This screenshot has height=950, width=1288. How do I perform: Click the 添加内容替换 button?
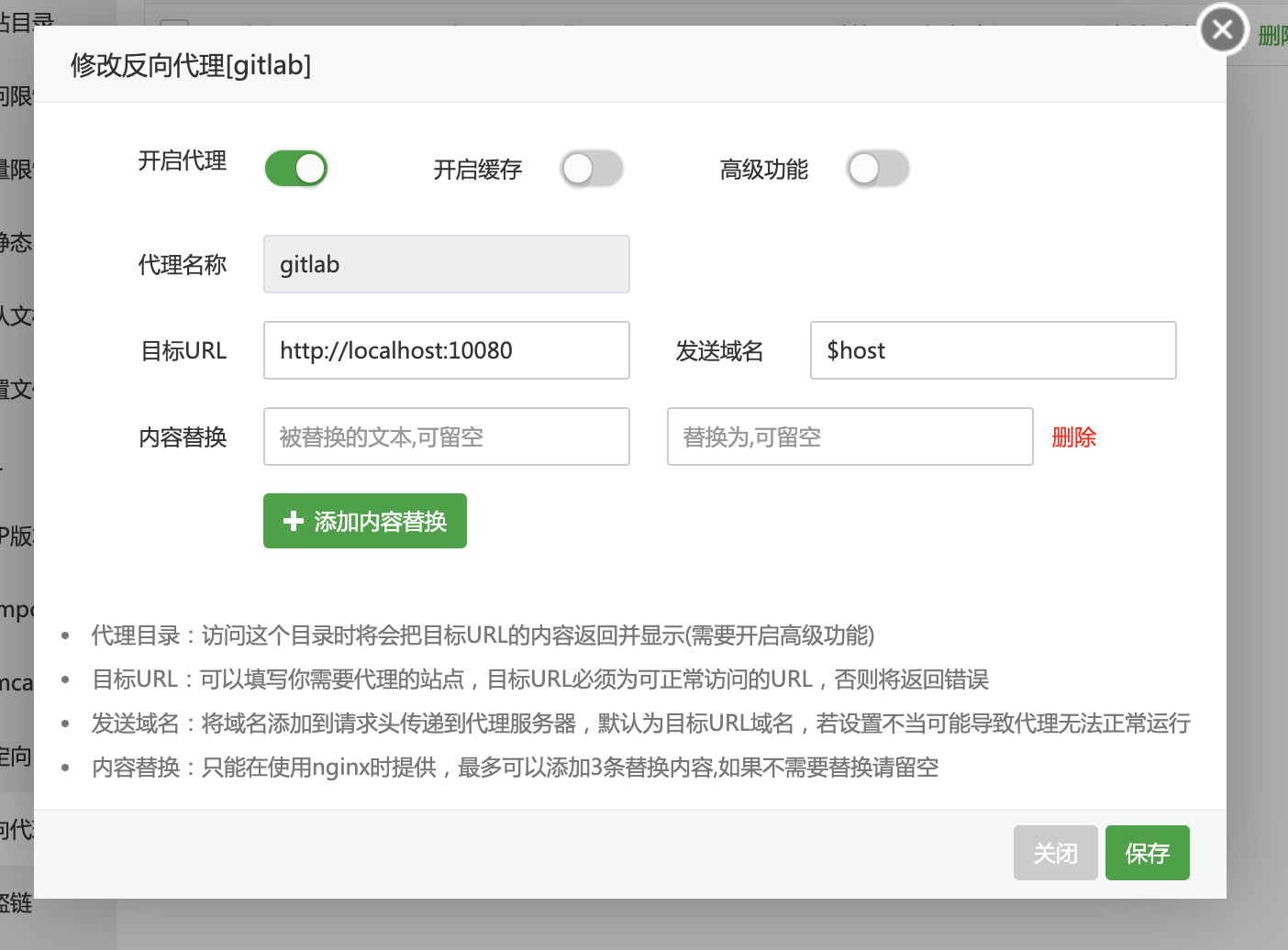365,521
